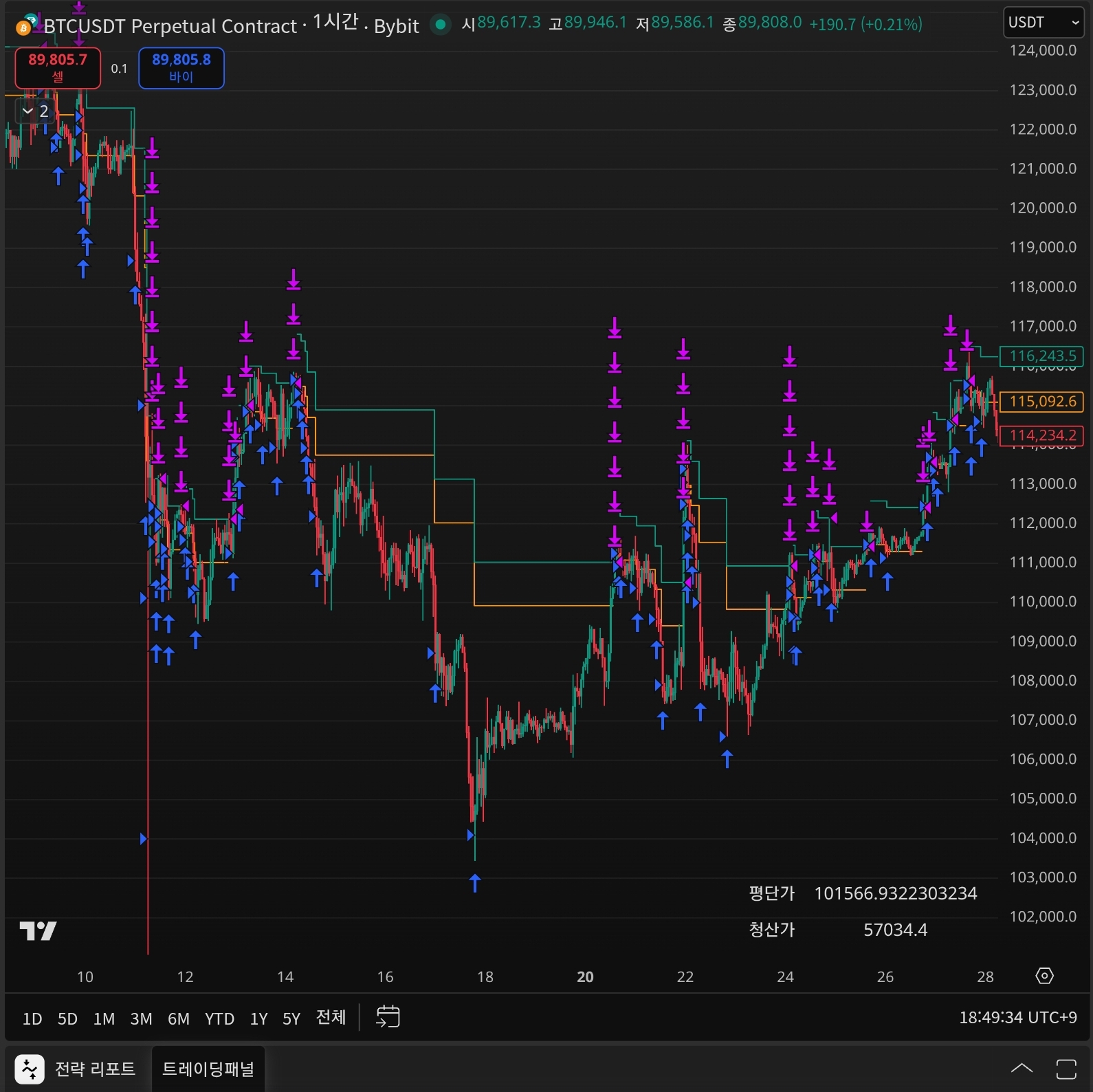Image resolution: width=1093 pixels, height=1092 pixels.
Task: Click the 1시간 interval label
Action: click(335, 22)
